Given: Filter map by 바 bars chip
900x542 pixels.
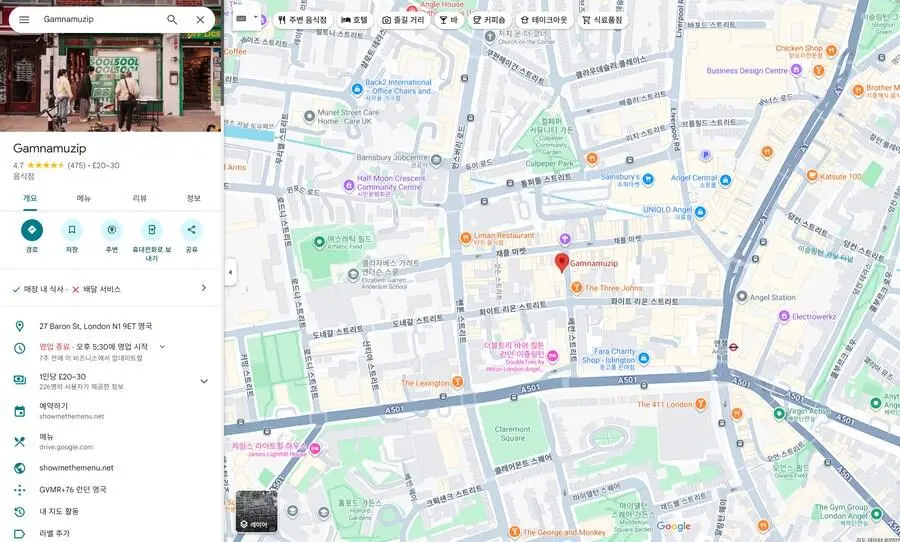Looking at the screenshot, I should (449, 20).
